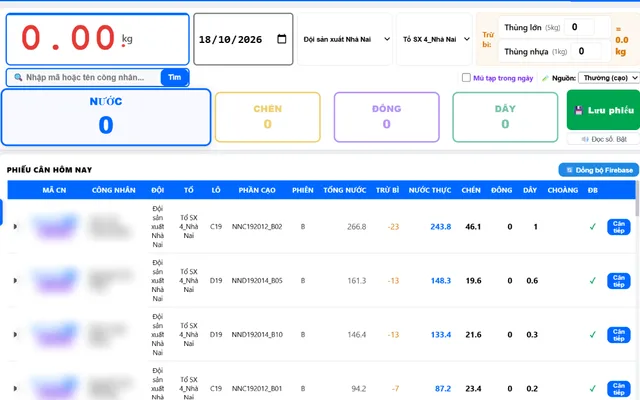Click the green check in the 148.3 row
The width and height of the screenshot is (640, 400).
coord(593,280)
